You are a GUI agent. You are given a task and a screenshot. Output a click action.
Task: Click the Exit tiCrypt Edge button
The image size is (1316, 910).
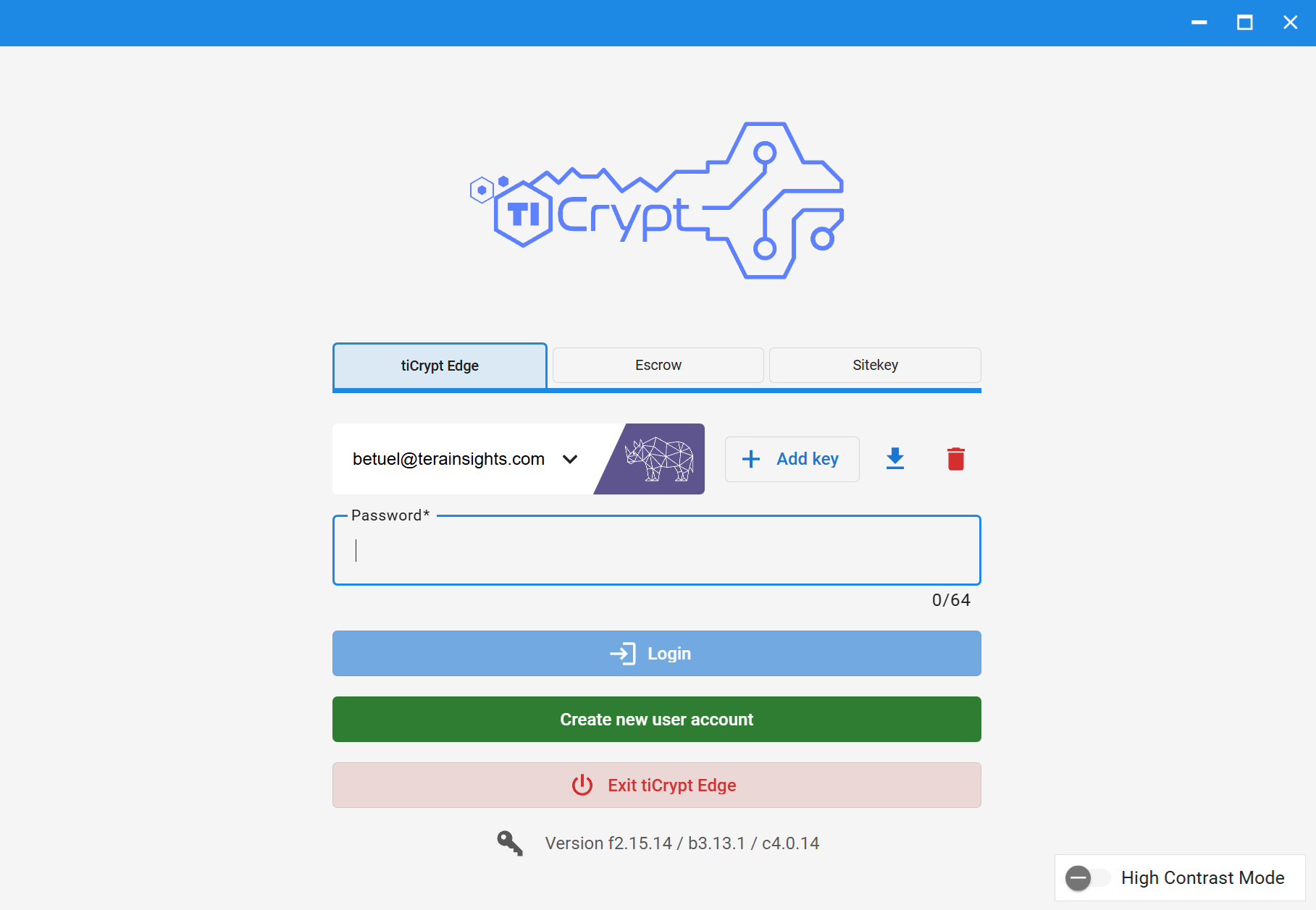click(x=657, y=785)
